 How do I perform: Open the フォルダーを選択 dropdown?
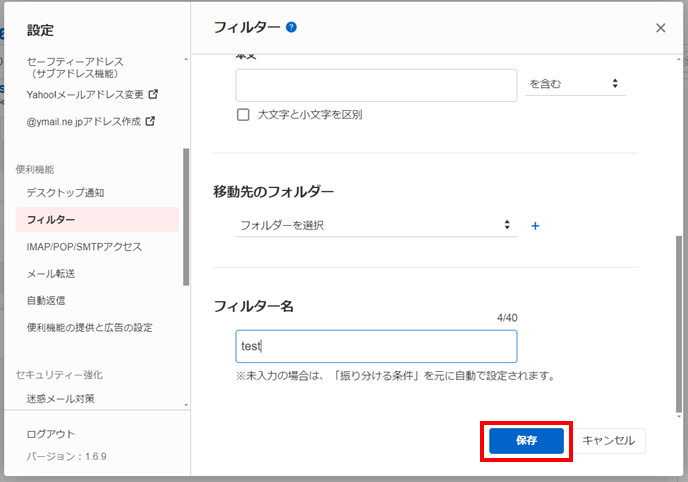point(375,225)
